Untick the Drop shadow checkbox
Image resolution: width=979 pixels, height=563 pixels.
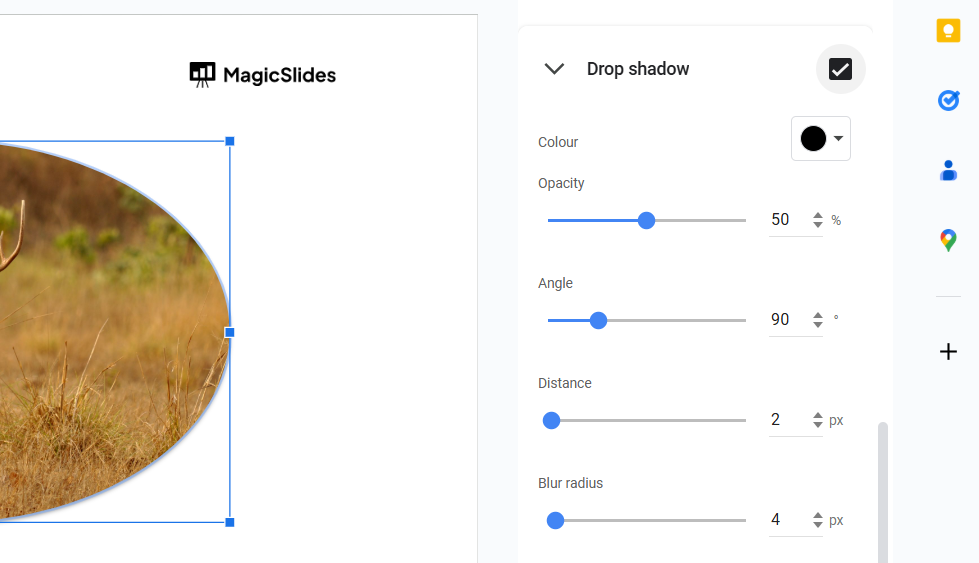(840, 69)
